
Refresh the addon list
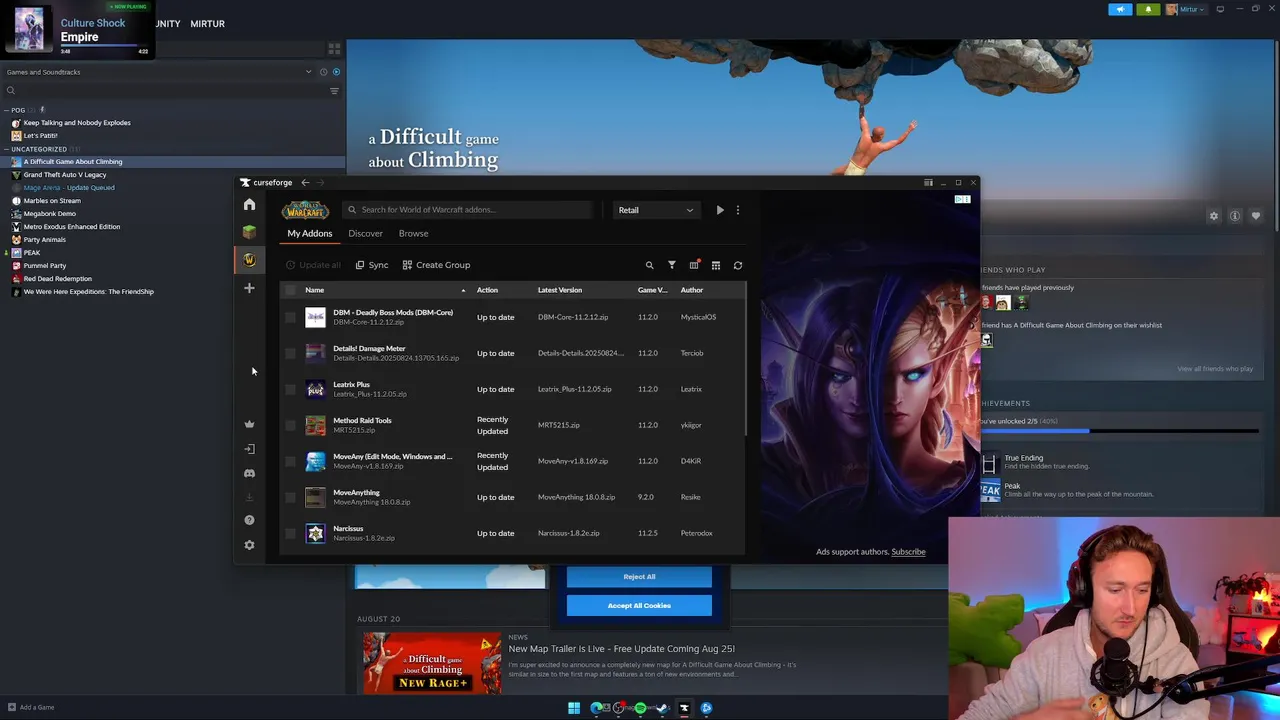click(738, 265)
